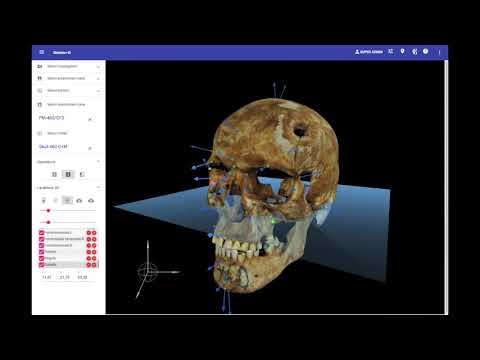The height and width of the screenshot is (360, 480).
Task: Collapse the Operations section chevron
Action: point(98,162)
